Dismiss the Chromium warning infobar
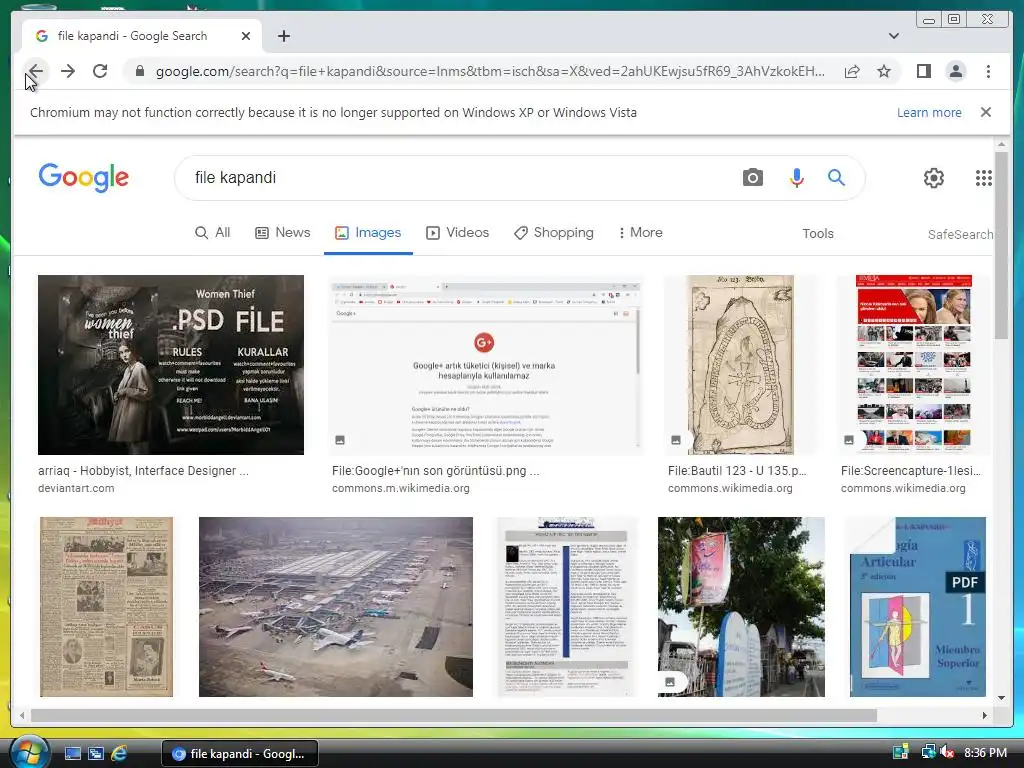This screenshot has width=1024, height=768. [x=985, y=112]
